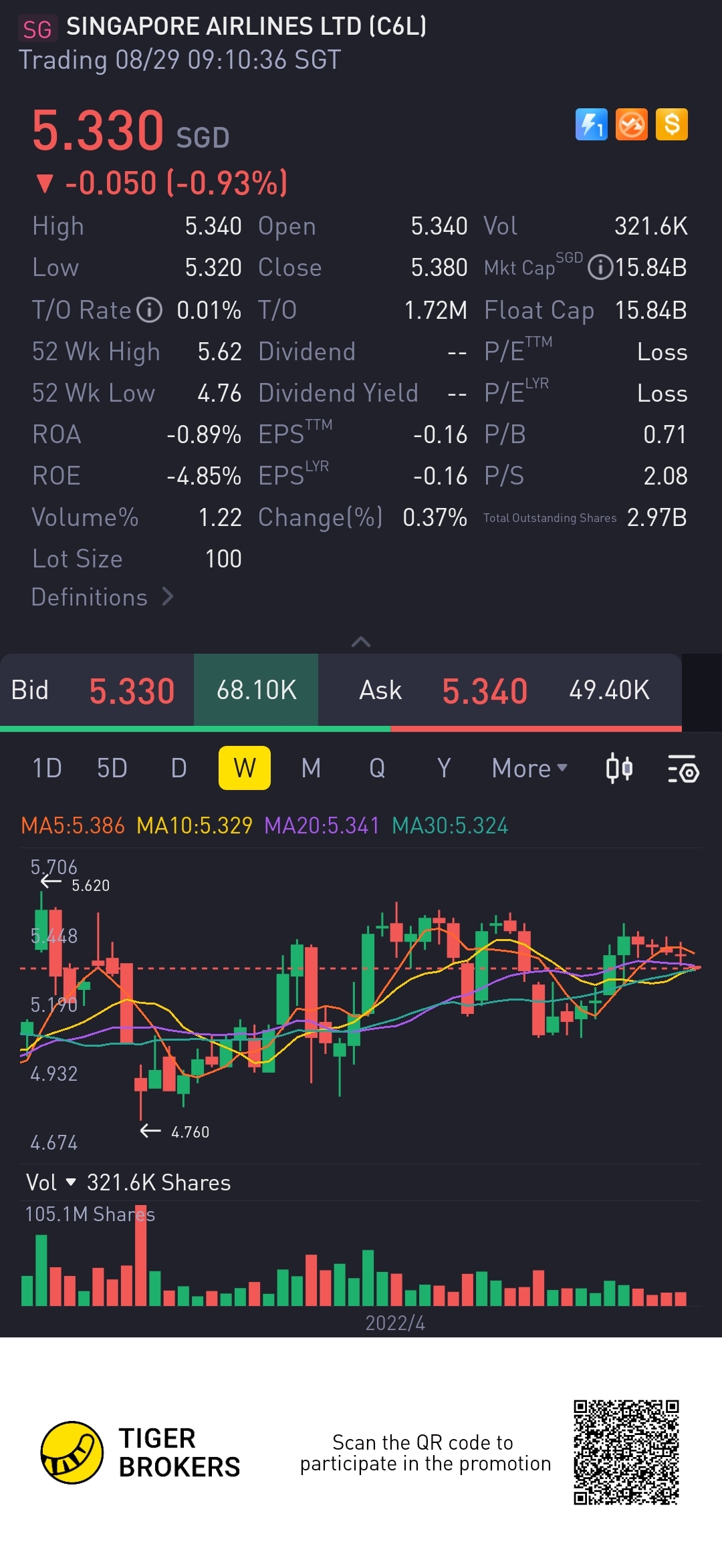Image resolution: width=722 pixels, height=1568 pixels.
Task: Tap the 2022/4 date label
Action: pos(395,1323)
